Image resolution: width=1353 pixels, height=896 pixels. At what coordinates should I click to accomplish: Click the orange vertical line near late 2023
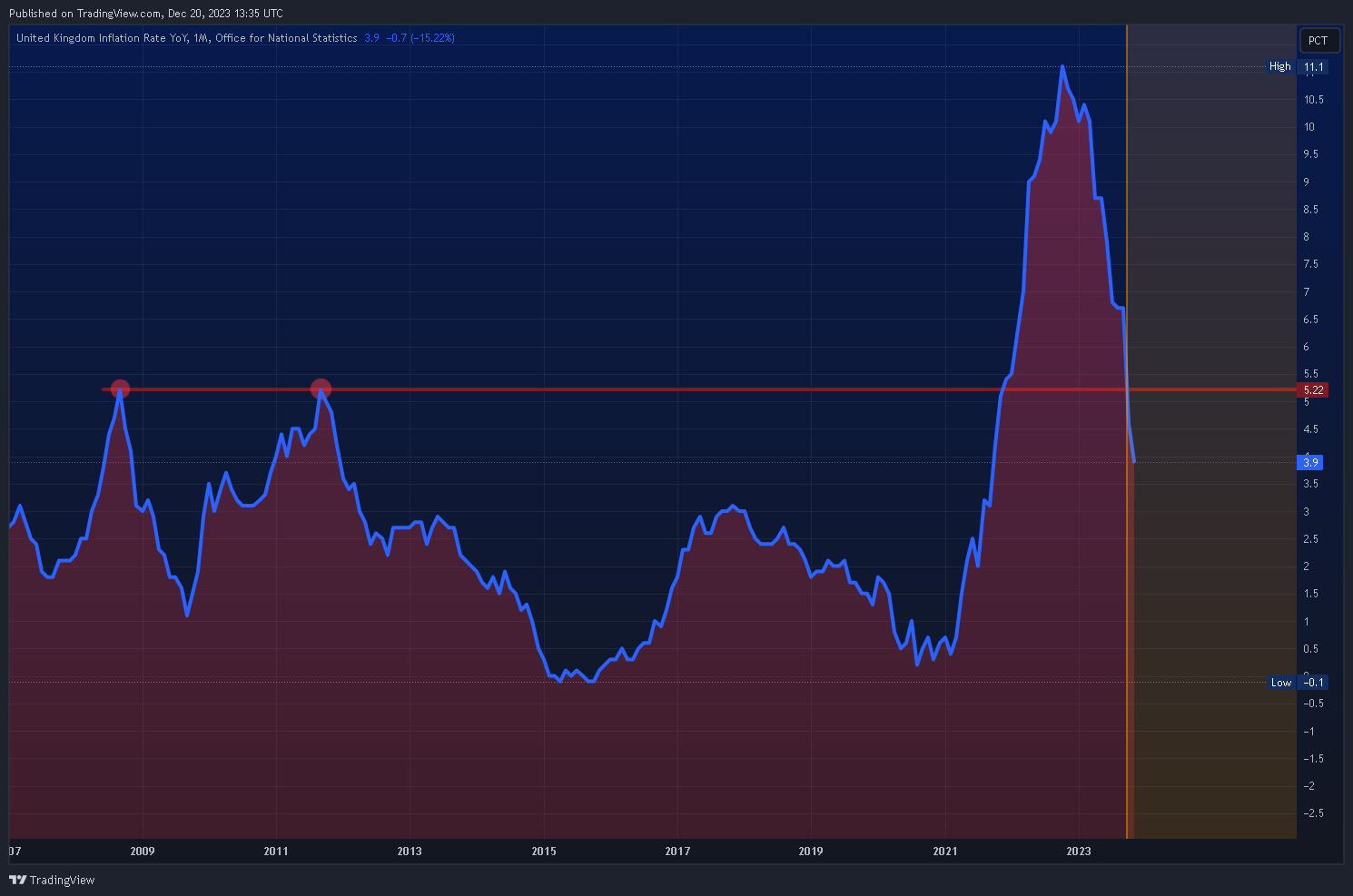(x=1127, y=432)
